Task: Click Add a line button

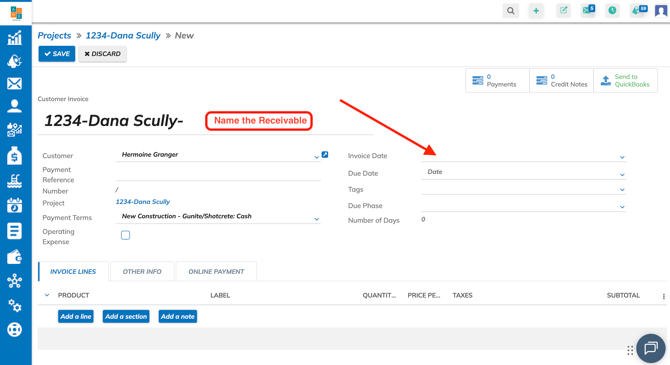Action: click(76, 317)
